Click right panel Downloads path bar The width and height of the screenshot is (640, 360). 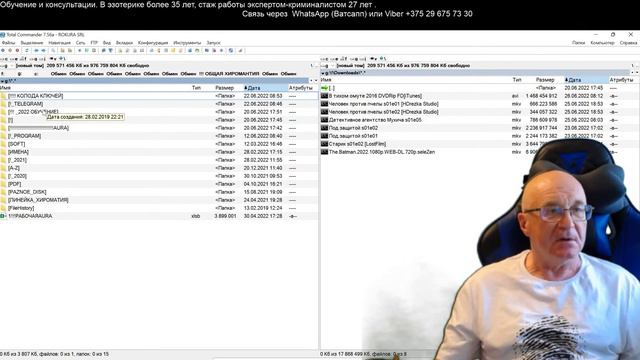[476, 73]
